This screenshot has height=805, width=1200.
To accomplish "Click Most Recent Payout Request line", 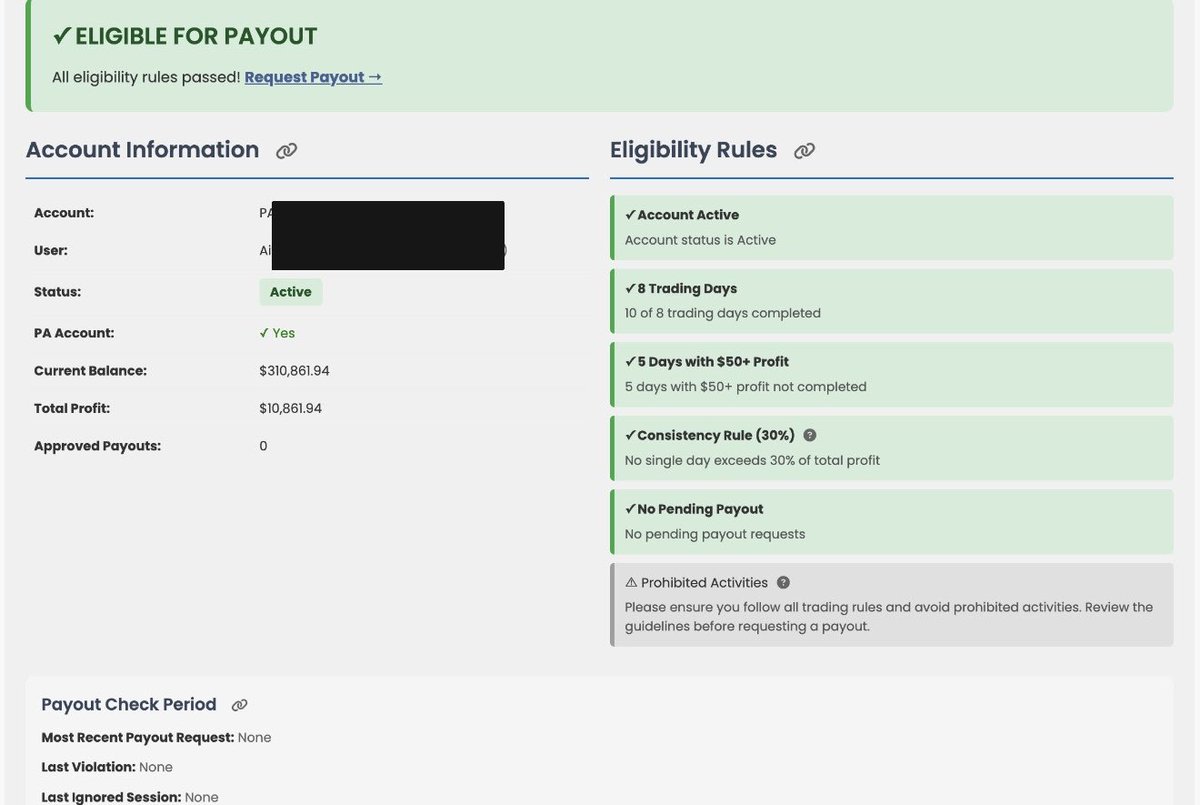I will pos(156,737).
